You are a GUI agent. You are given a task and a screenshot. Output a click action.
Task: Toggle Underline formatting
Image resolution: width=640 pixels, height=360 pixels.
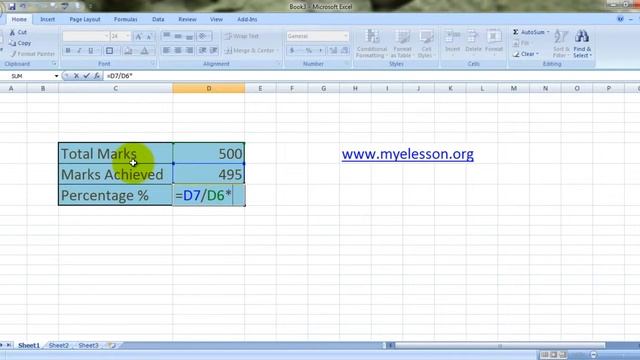(91, 51)
